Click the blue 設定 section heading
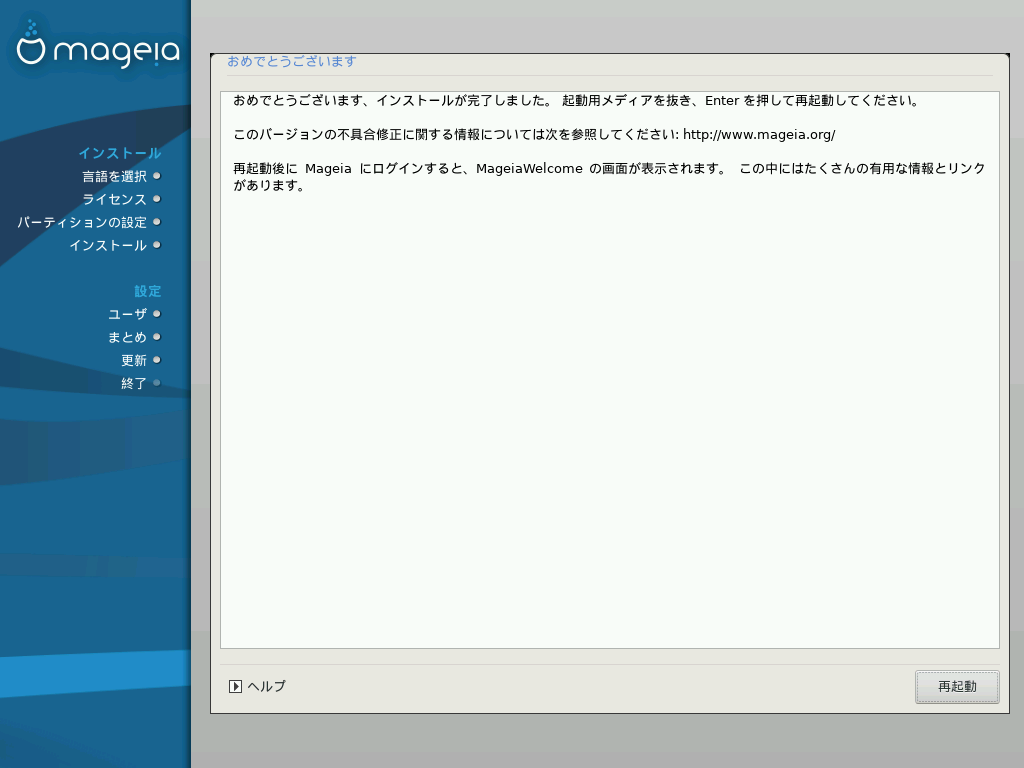Screen dimensions: 1024x768 [148, 291]
